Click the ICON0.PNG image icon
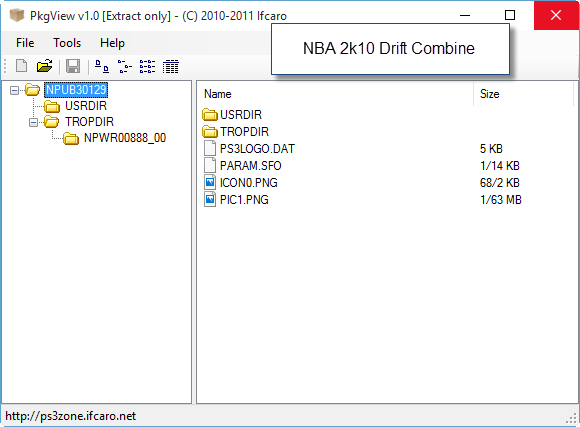This screenshot has height=427, width=580. [x=210, y=182]
